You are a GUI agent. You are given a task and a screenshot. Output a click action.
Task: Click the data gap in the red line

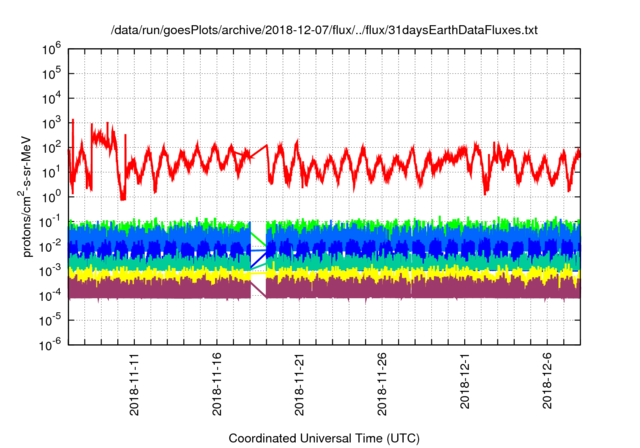click(x=258, y=152)
